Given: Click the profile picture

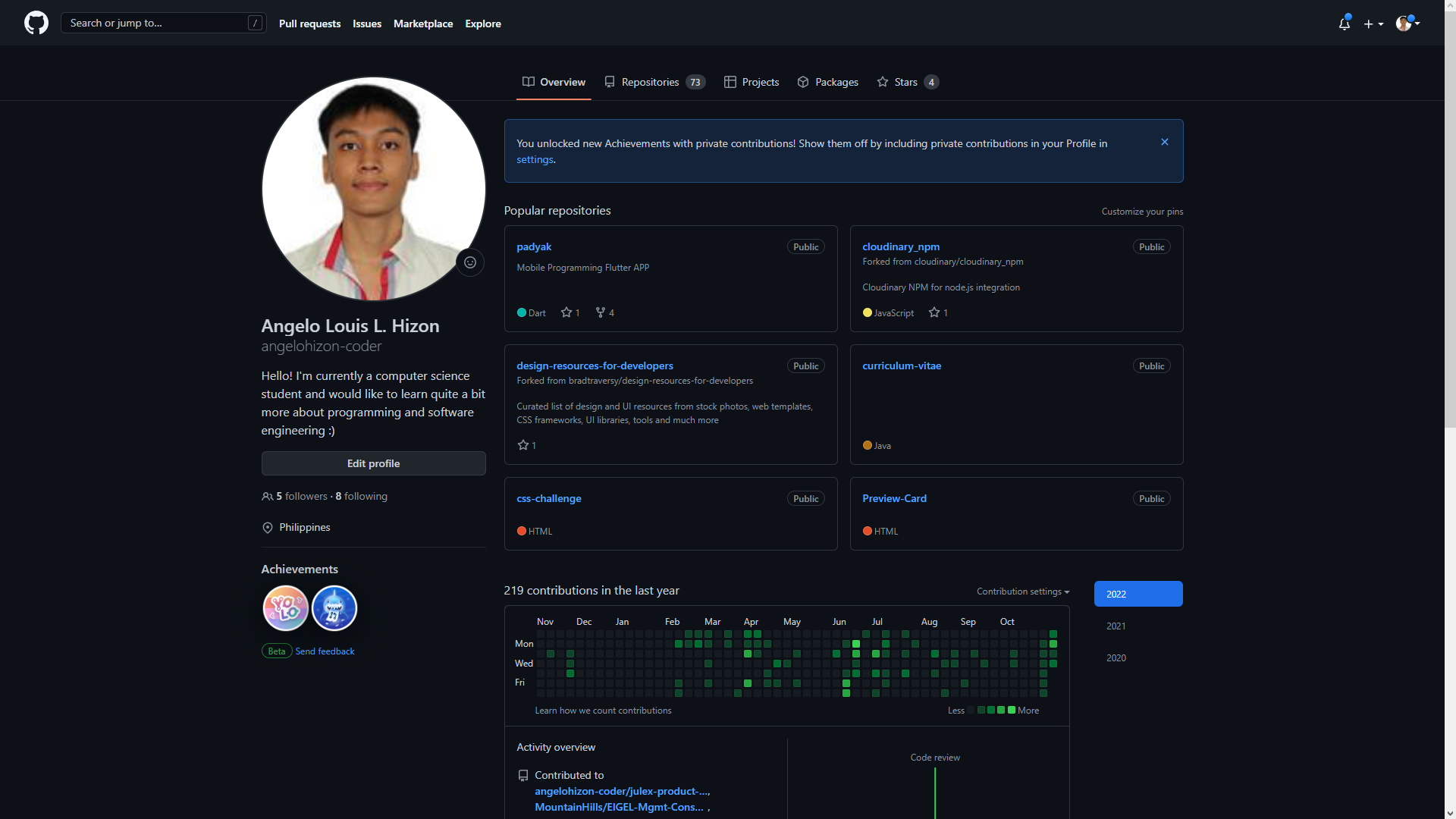Looking at the screenshot, I should pyautogui.click(x=373, y=189).
